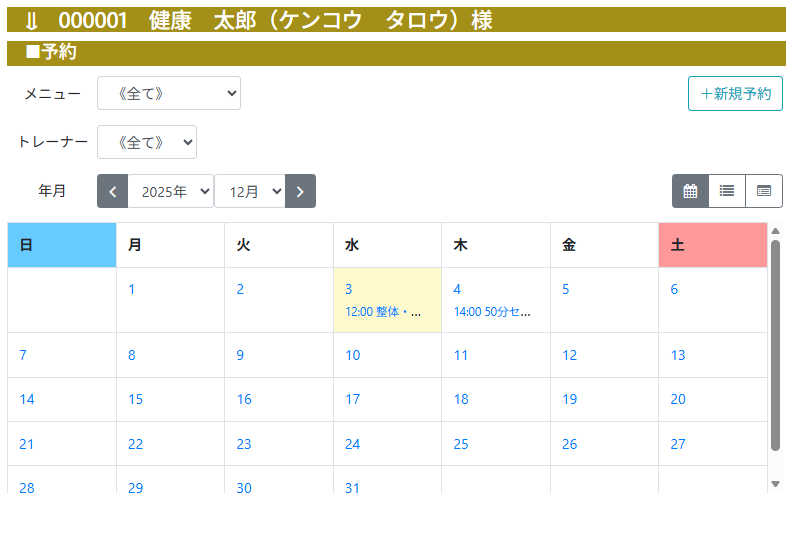Switch to list view icon

pyautogui.click(x=727, y=191)
